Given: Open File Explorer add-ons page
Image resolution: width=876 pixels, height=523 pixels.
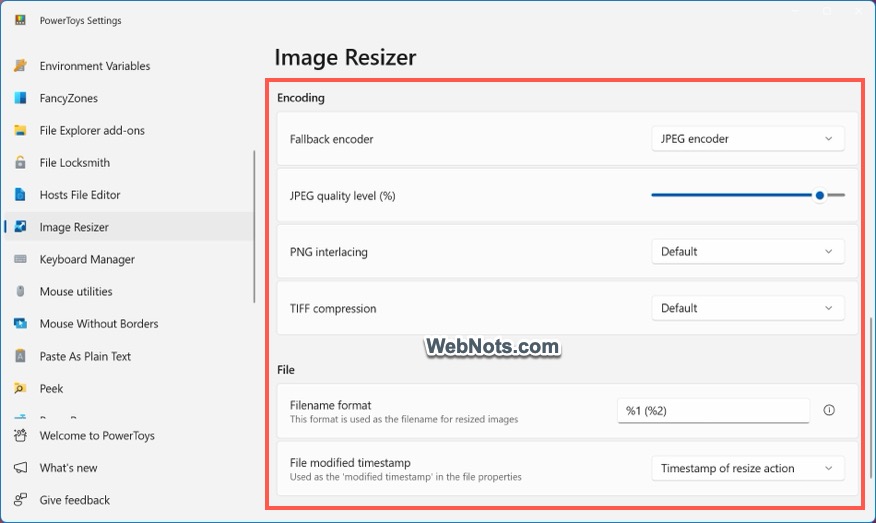Looking at the screenshot, I should pos(128,130).
